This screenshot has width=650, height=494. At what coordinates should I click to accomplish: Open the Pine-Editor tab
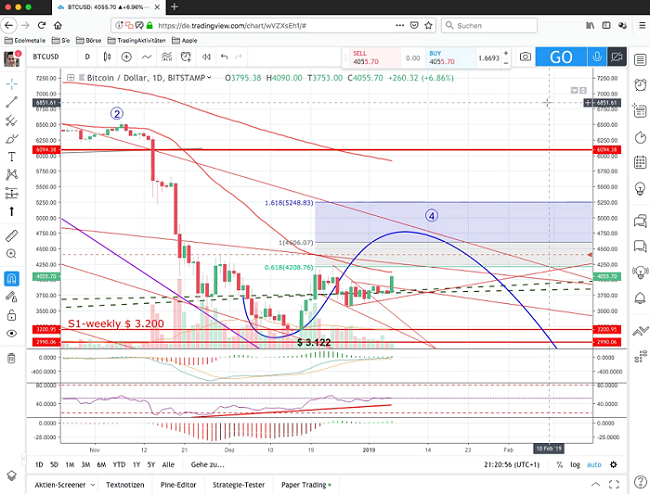pyautogui.click(x=178, y=485)
